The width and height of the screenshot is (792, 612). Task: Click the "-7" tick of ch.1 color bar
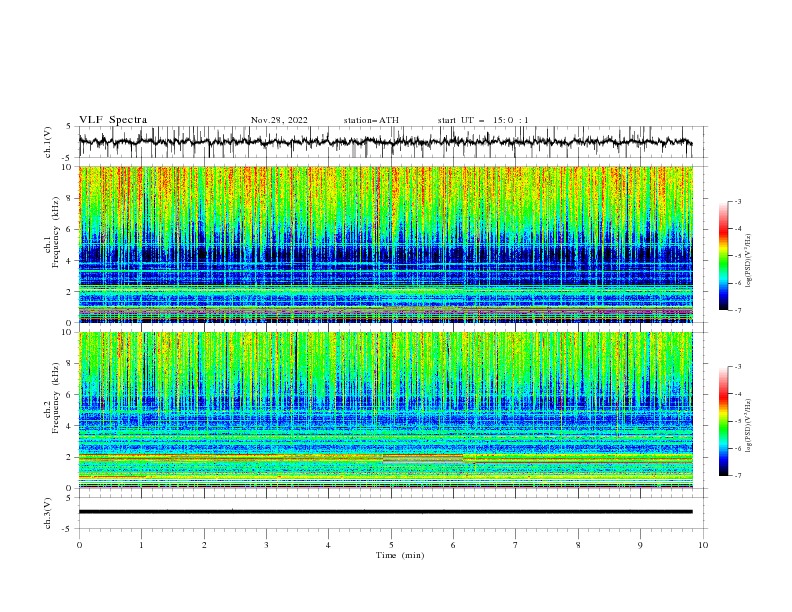click(737, 311)
